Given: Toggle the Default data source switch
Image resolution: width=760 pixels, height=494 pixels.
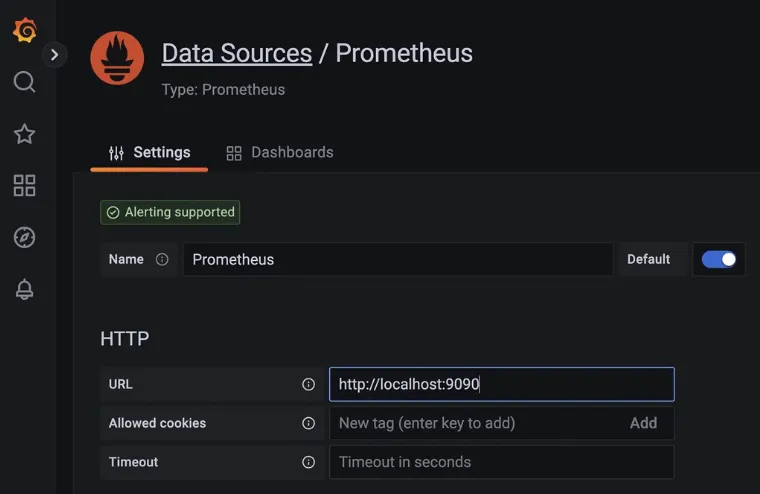Looking at the screenshot, I should (719, 259).
